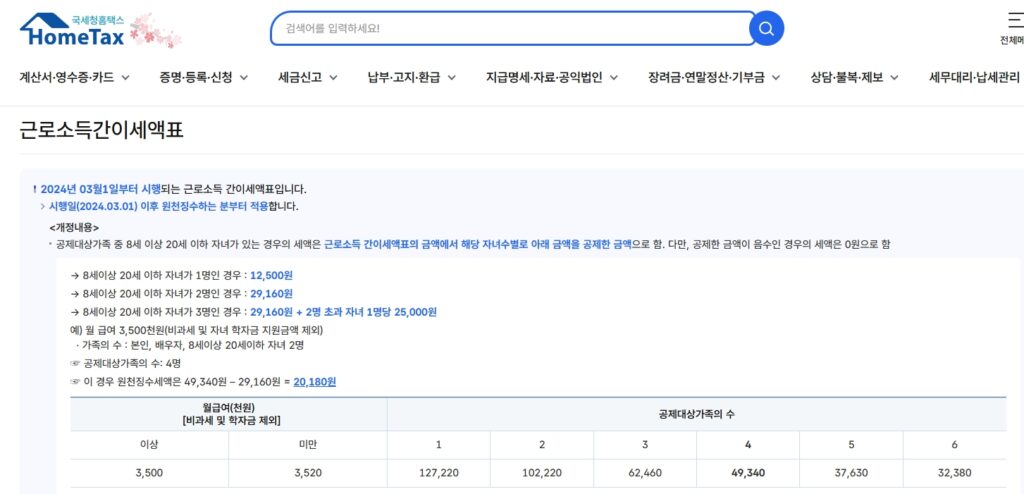
Task: Click '2명 초과 자녀 1명당 25,000원' text
Action: [370, 312]
